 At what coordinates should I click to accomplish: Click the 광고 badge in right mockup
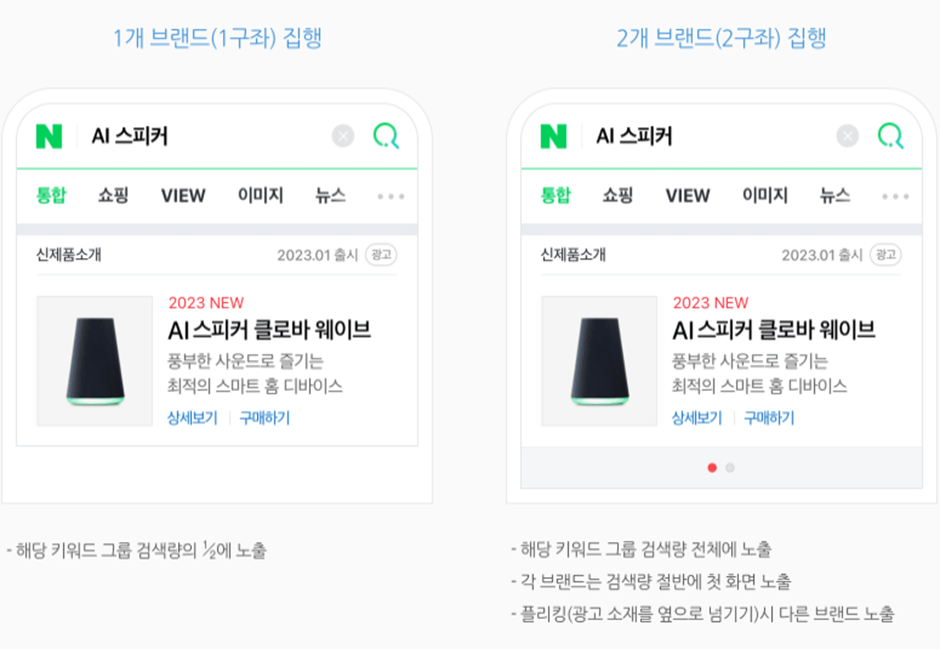coord(885,255)
